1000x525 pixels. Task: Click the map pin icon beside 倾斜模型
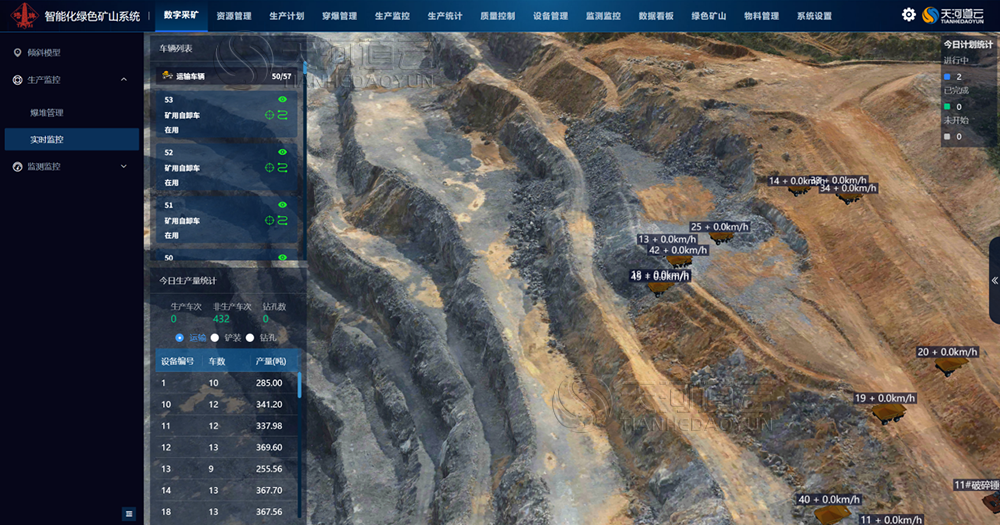click(x=17, y=52)
